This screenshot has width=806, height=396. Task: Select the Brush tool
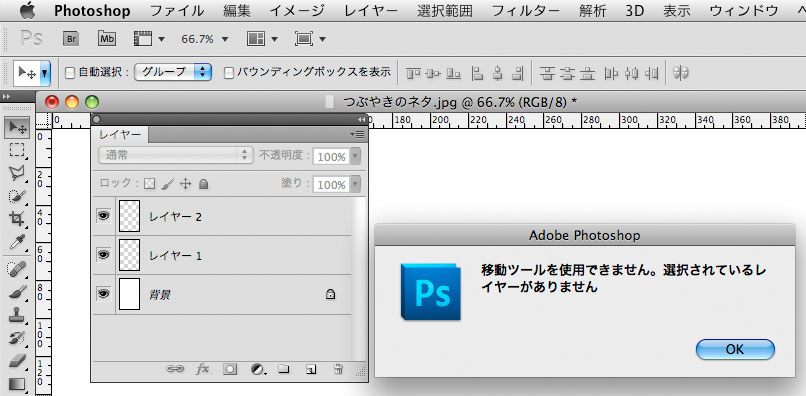[18, 292]
